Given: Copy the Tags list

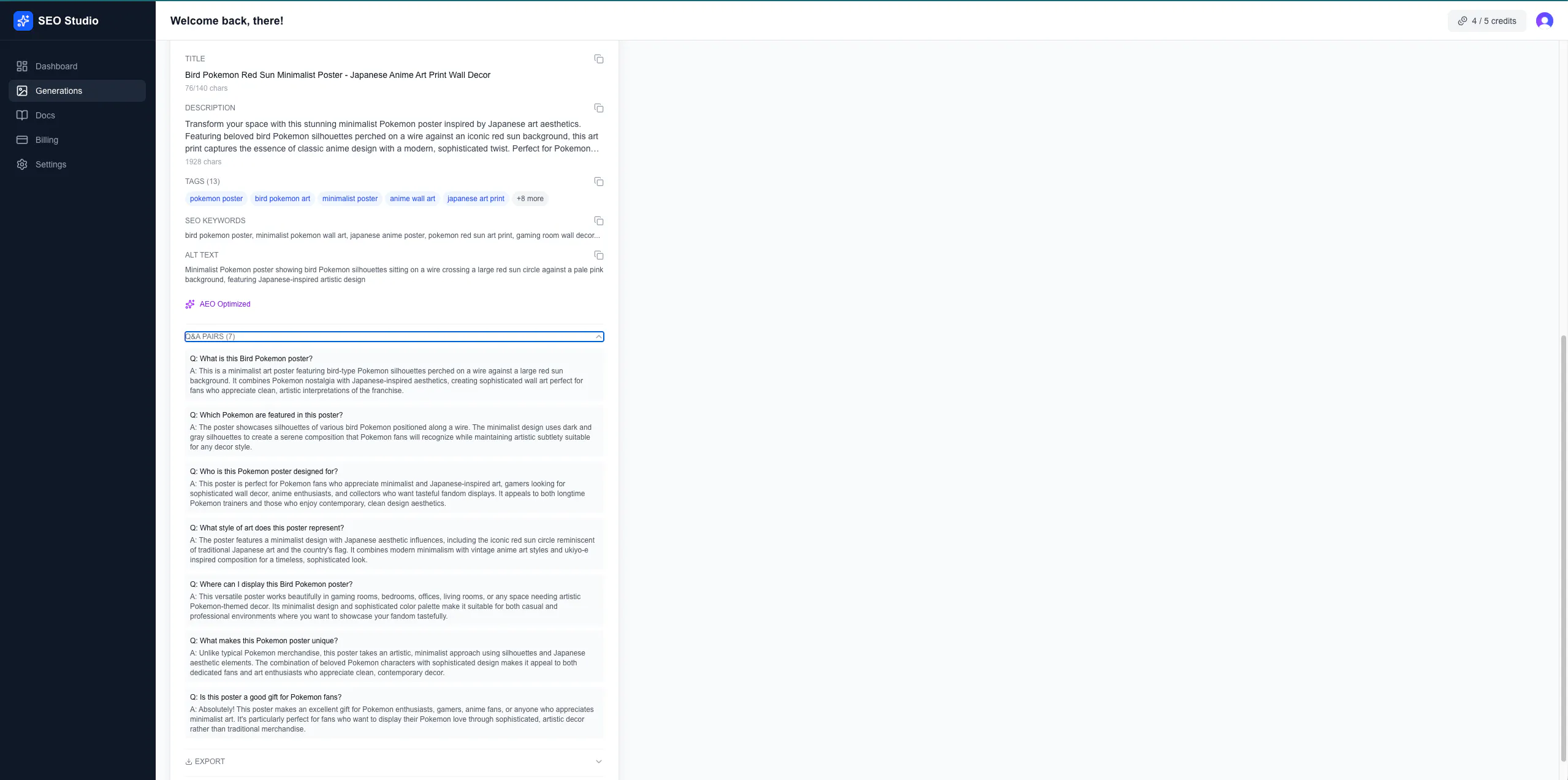Looking at the screenshot, I should 599,182.
